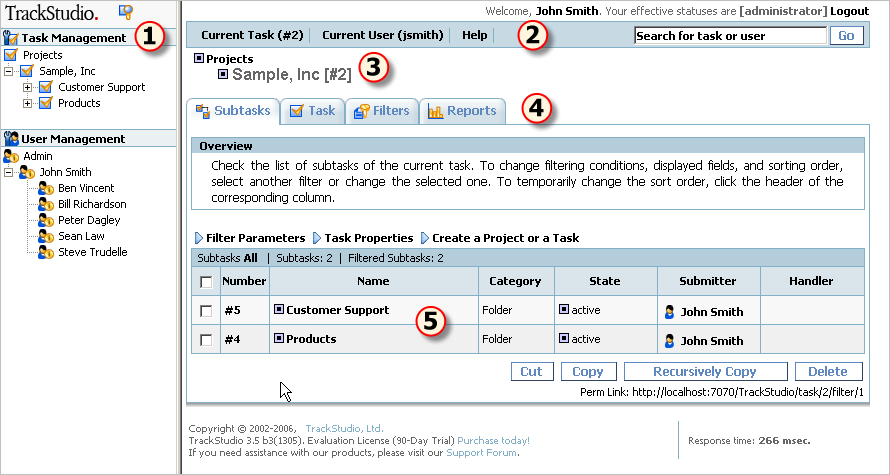890x475 pixels.
Task: Click the Sean Law user icon
Action: (46, 236)
